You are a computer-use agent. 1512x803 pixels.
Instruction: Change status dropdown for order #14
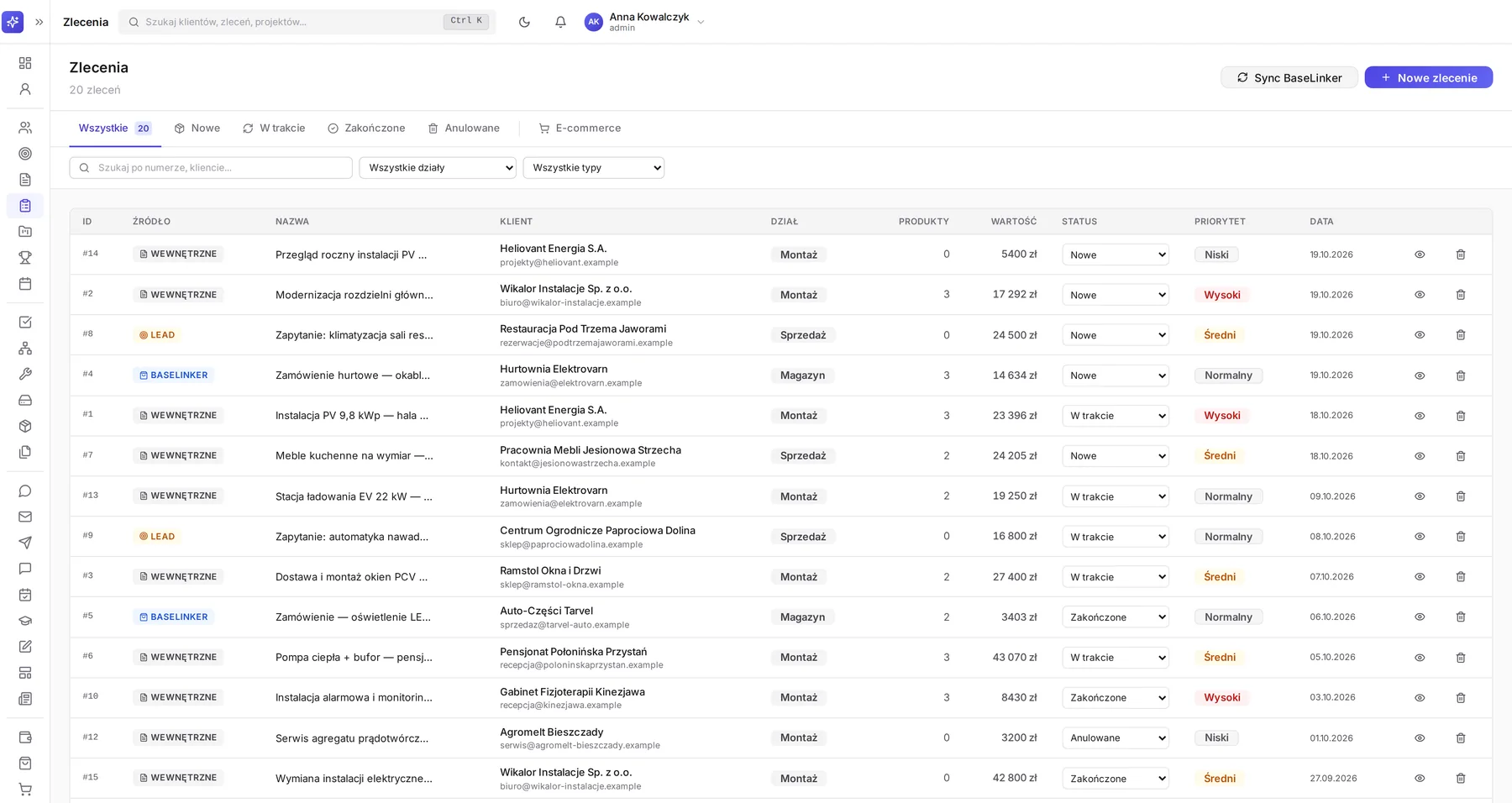1116,255
